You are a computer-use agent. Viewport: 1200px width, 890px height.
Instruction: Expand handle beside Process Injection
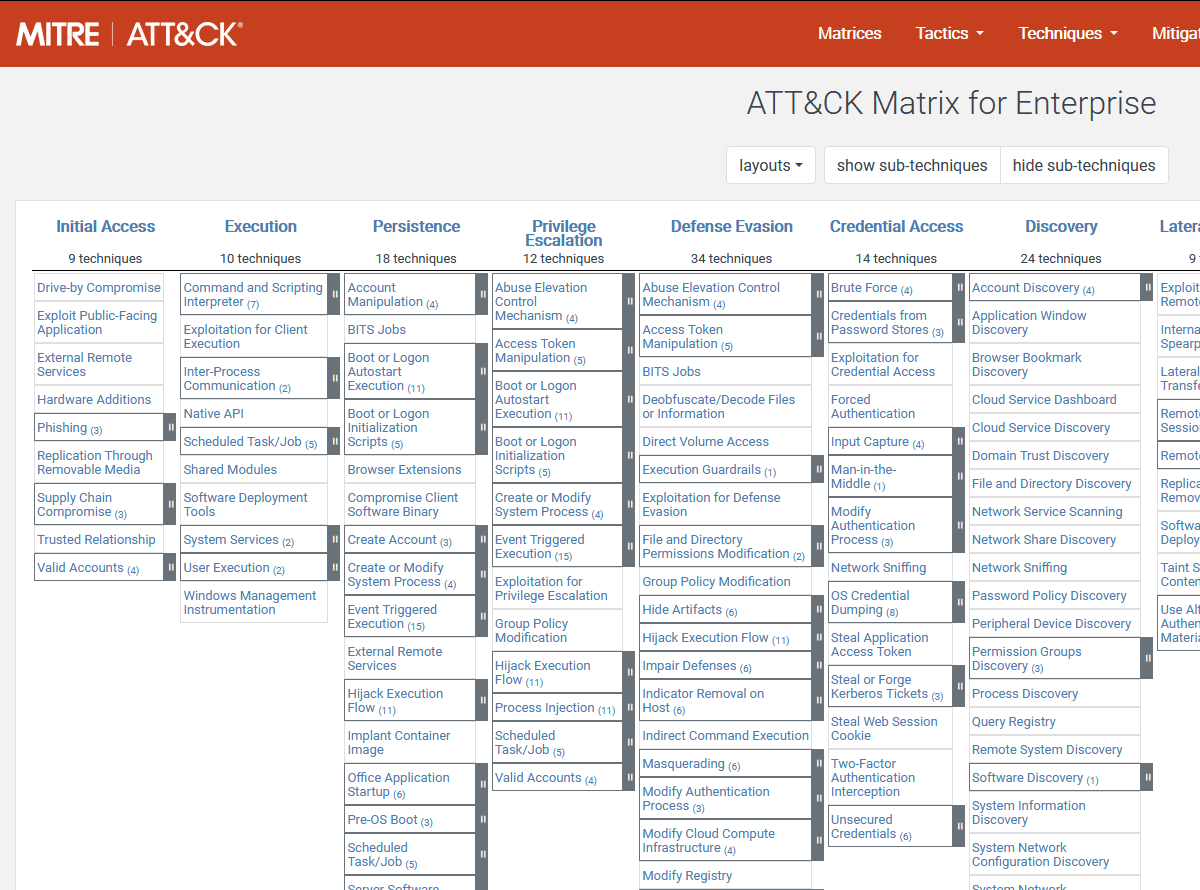point(629,707)
